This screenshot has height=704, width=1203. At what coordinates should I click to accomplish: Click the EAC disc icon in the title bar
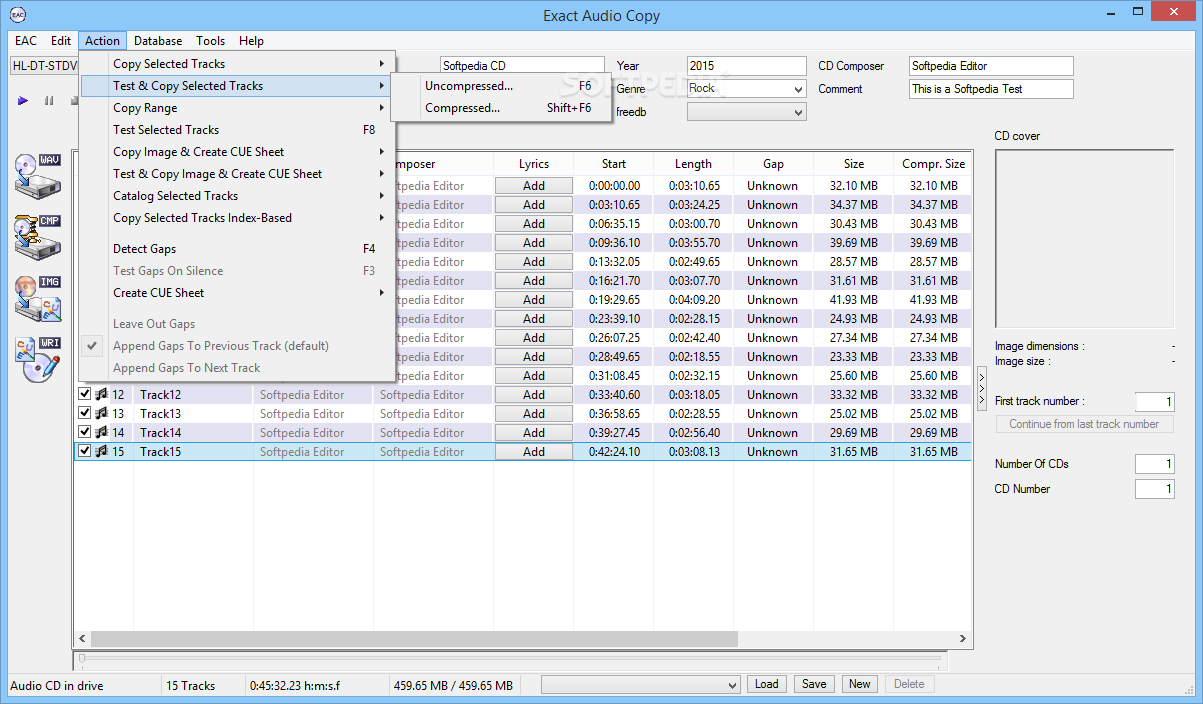(16, 15)
